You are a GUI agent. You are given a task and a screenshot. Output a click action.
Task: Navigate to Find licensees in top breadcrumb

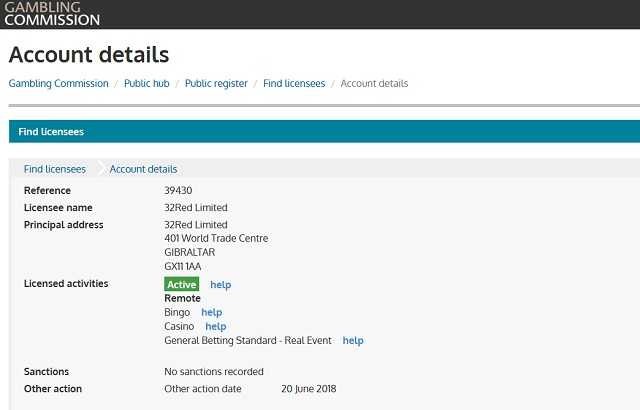pos(294,83)
